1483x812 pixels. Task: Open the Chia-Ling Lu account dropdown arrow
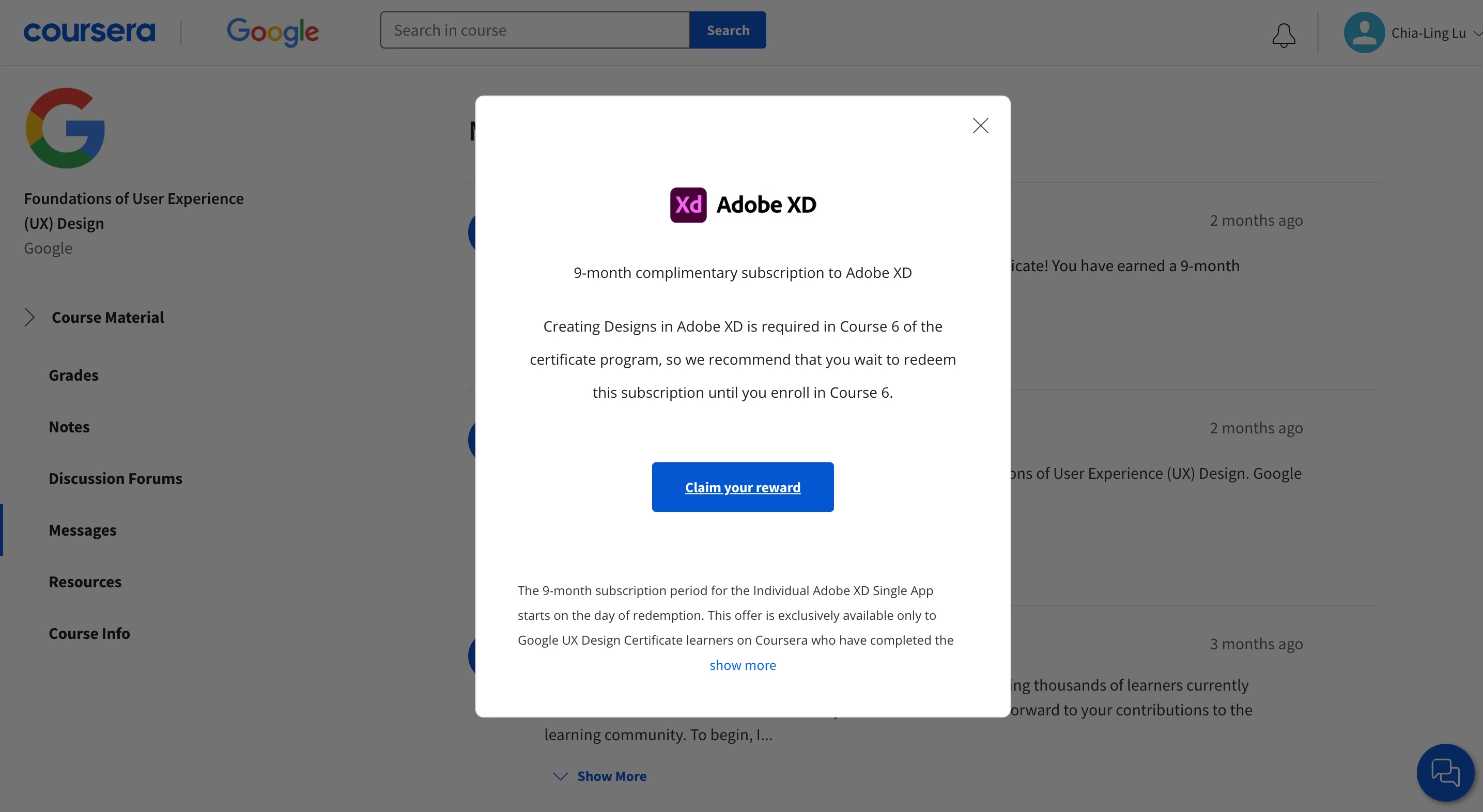coord(1477,34)
